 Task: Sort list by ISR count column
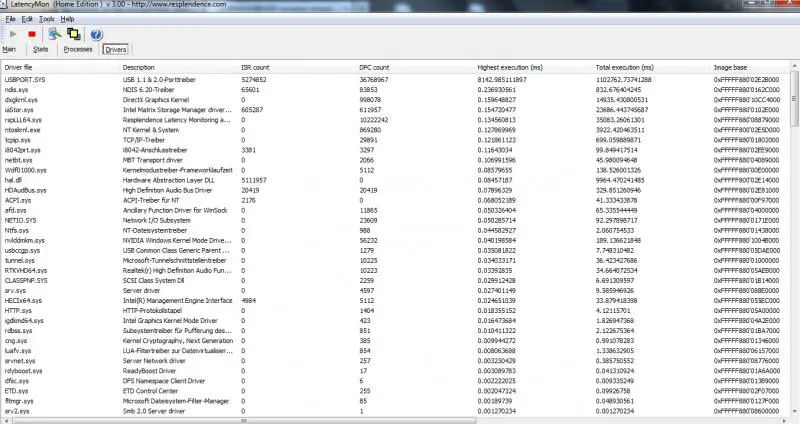click(256, 67)
